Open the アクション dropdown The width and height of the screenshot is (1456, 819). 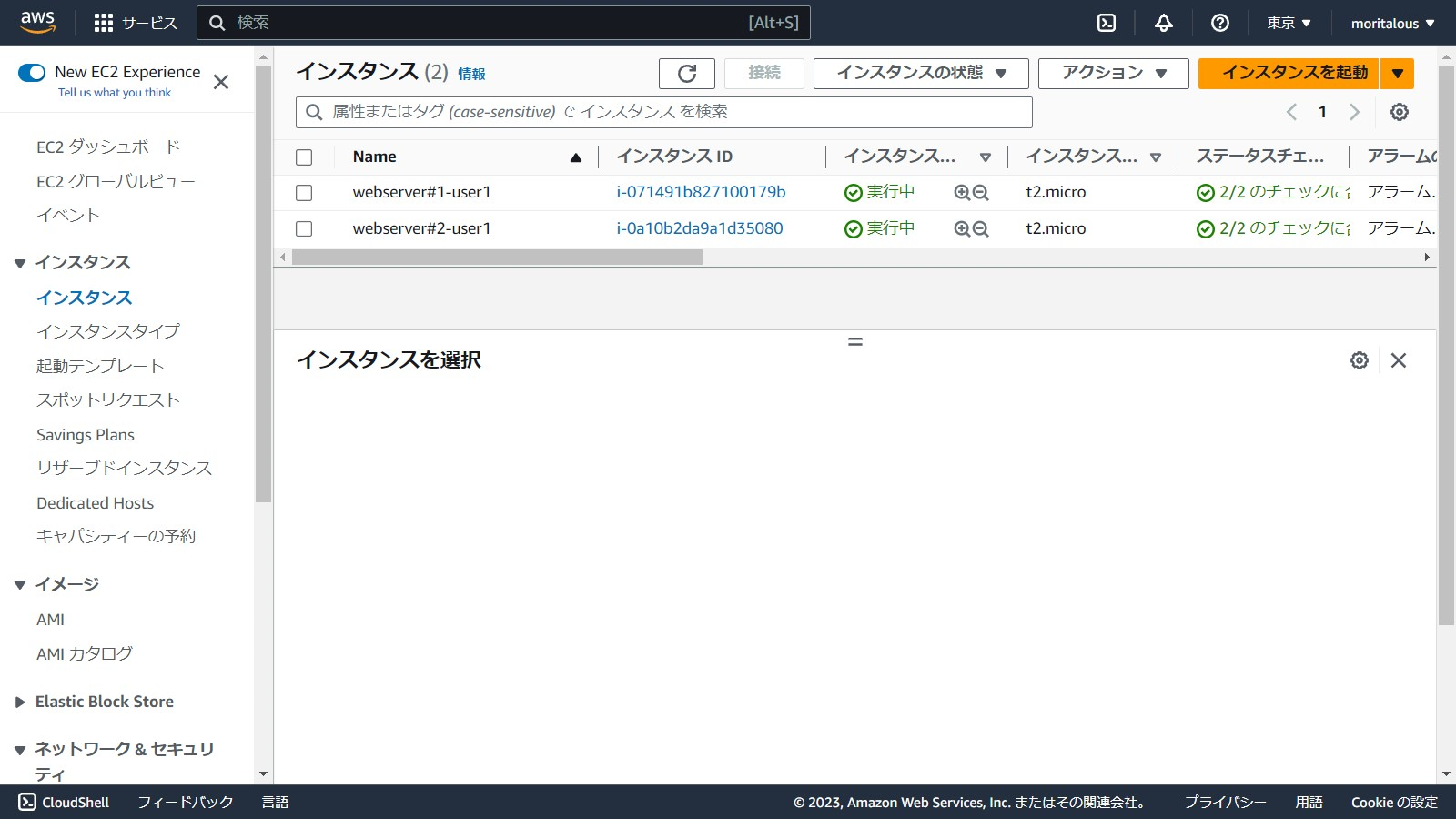click(1112, 73)
